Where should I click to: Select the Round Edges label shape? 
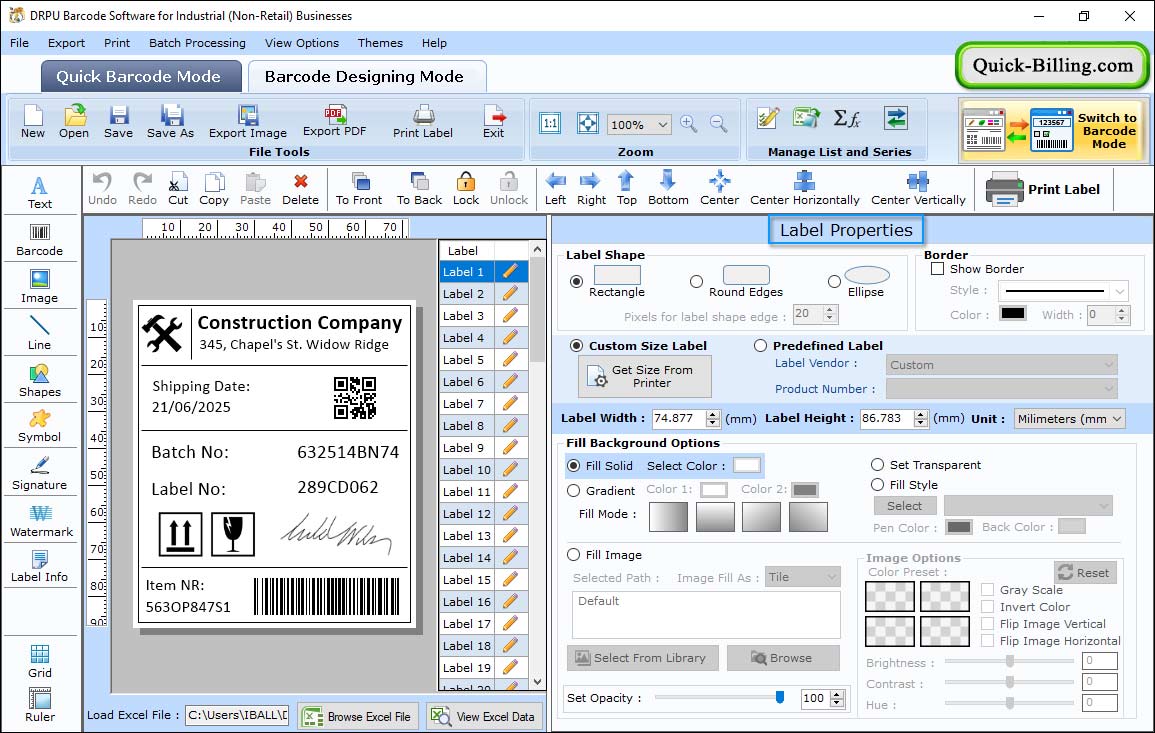tap(696, 281)
